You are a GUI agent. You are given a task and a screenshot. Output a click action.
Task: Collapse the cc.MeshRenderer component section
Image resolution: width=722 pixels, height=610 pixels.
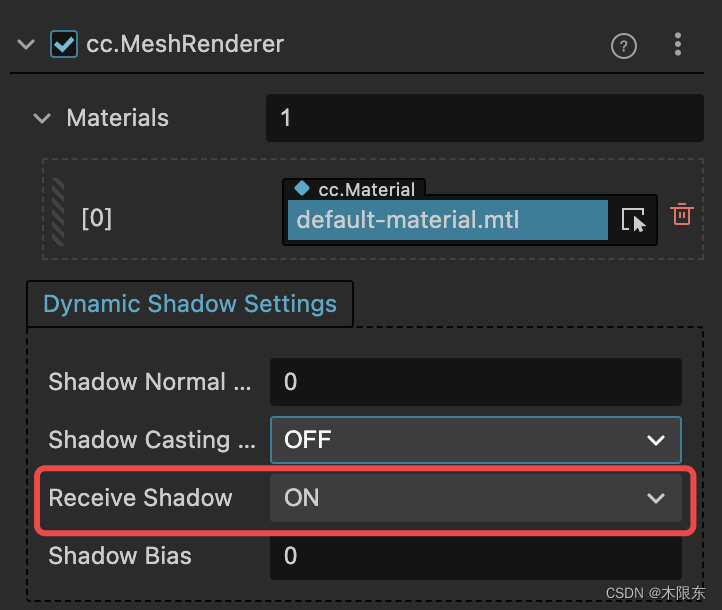click(26, 45)
